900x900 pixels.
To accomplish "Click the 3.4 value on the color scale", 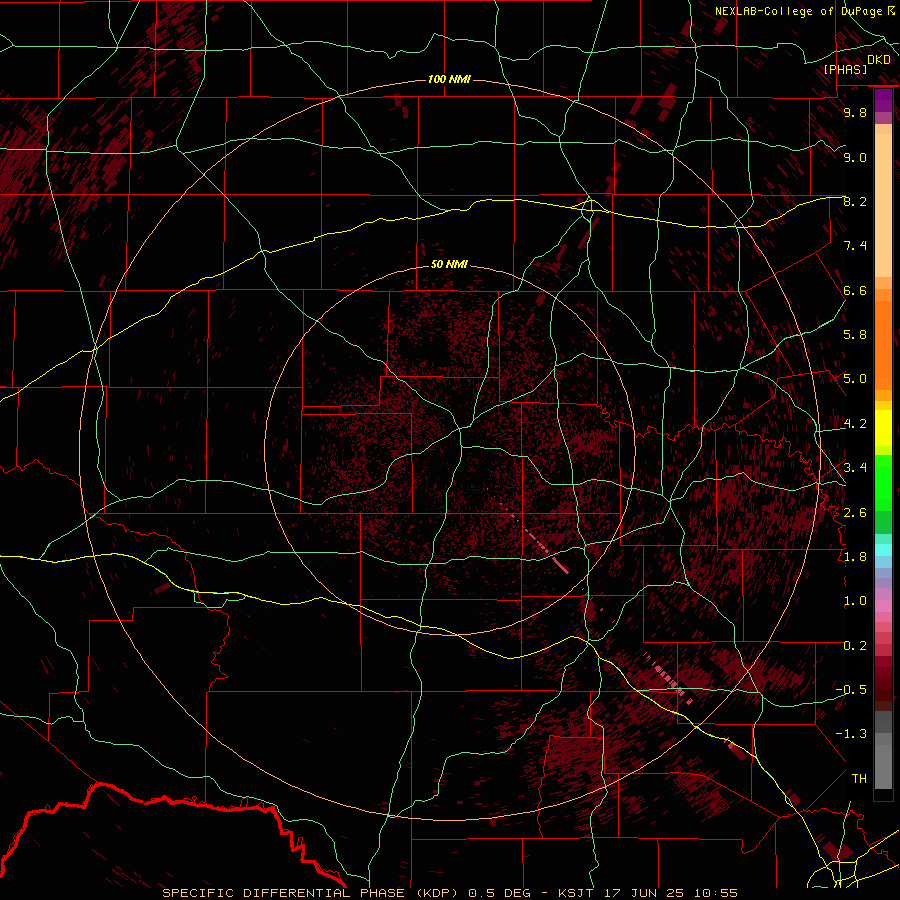I will [855, 468].
